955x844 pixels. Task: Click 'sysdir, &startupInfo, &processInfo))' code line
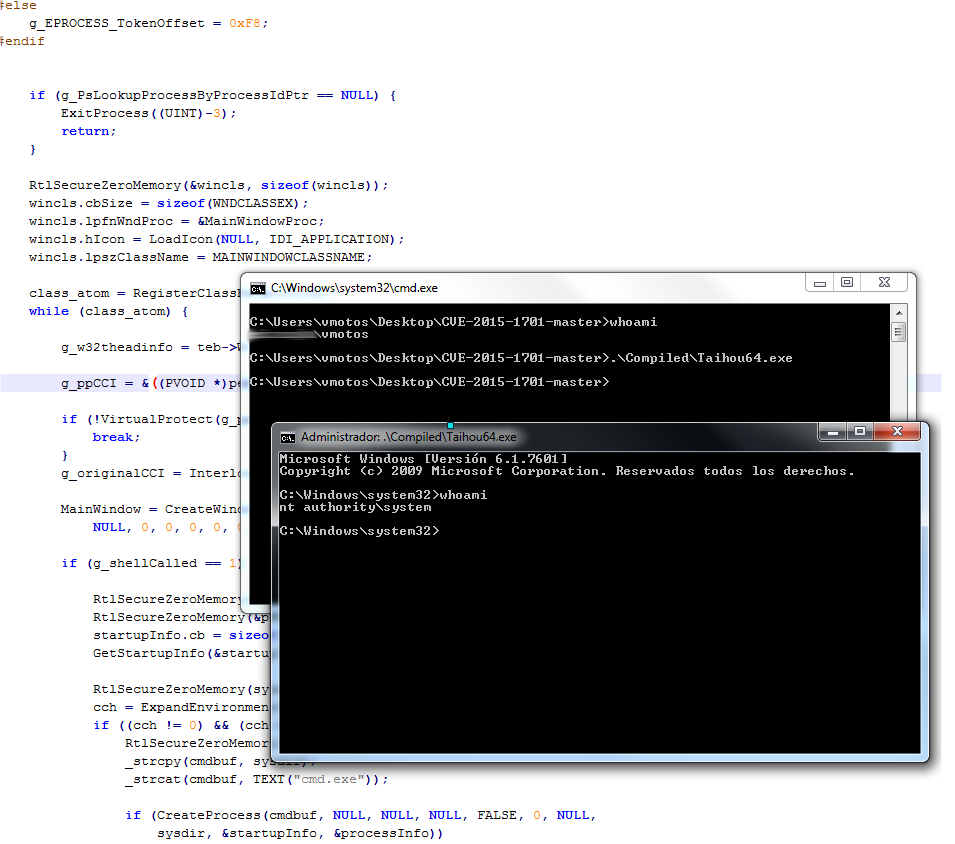click(300, 834)
